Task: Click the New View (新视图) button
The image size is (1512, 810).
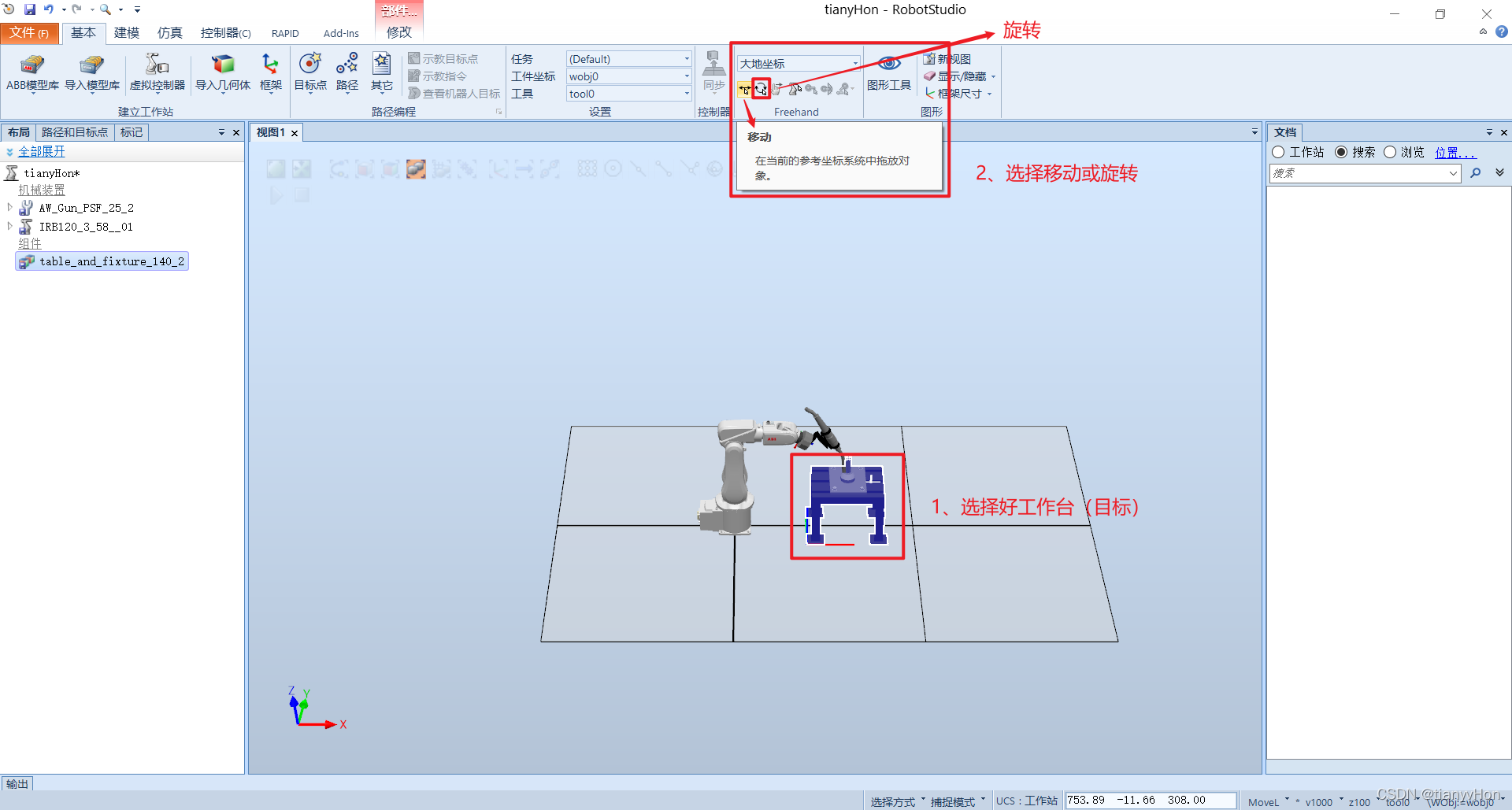Action: tap(947, 59)
